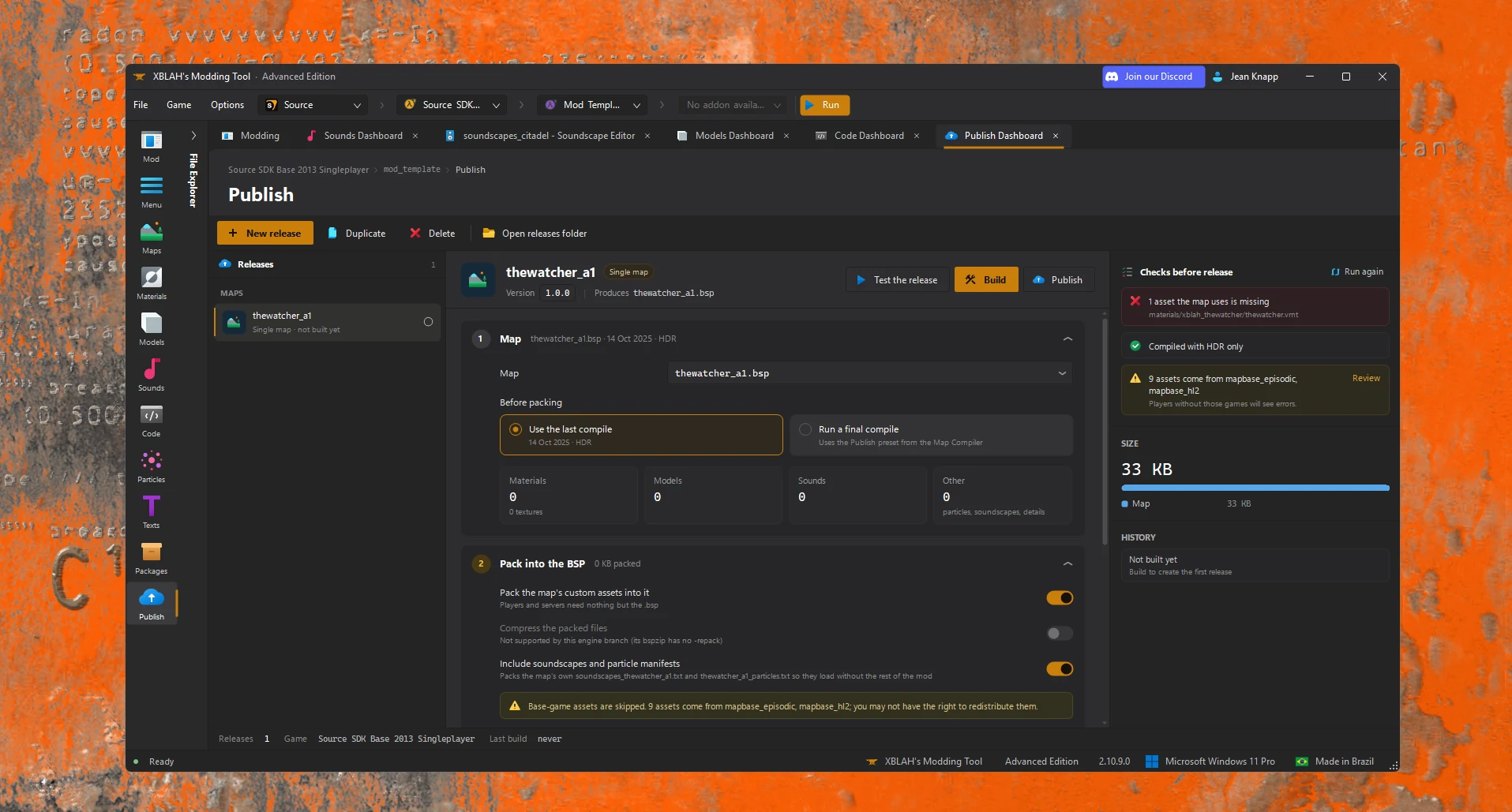Open the Source engine dropdown
Screen dimensions: 1512x812
(313, 105)
